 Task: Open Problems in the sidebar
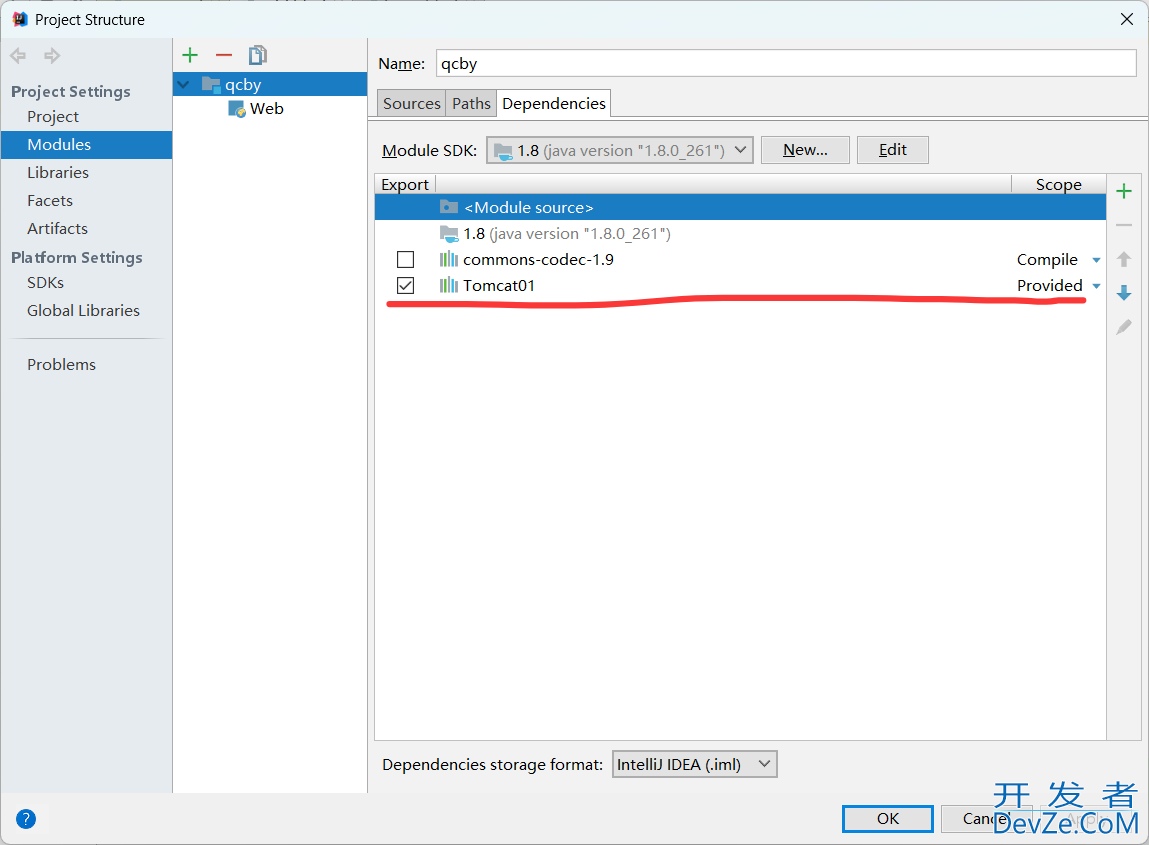(62, 364)
